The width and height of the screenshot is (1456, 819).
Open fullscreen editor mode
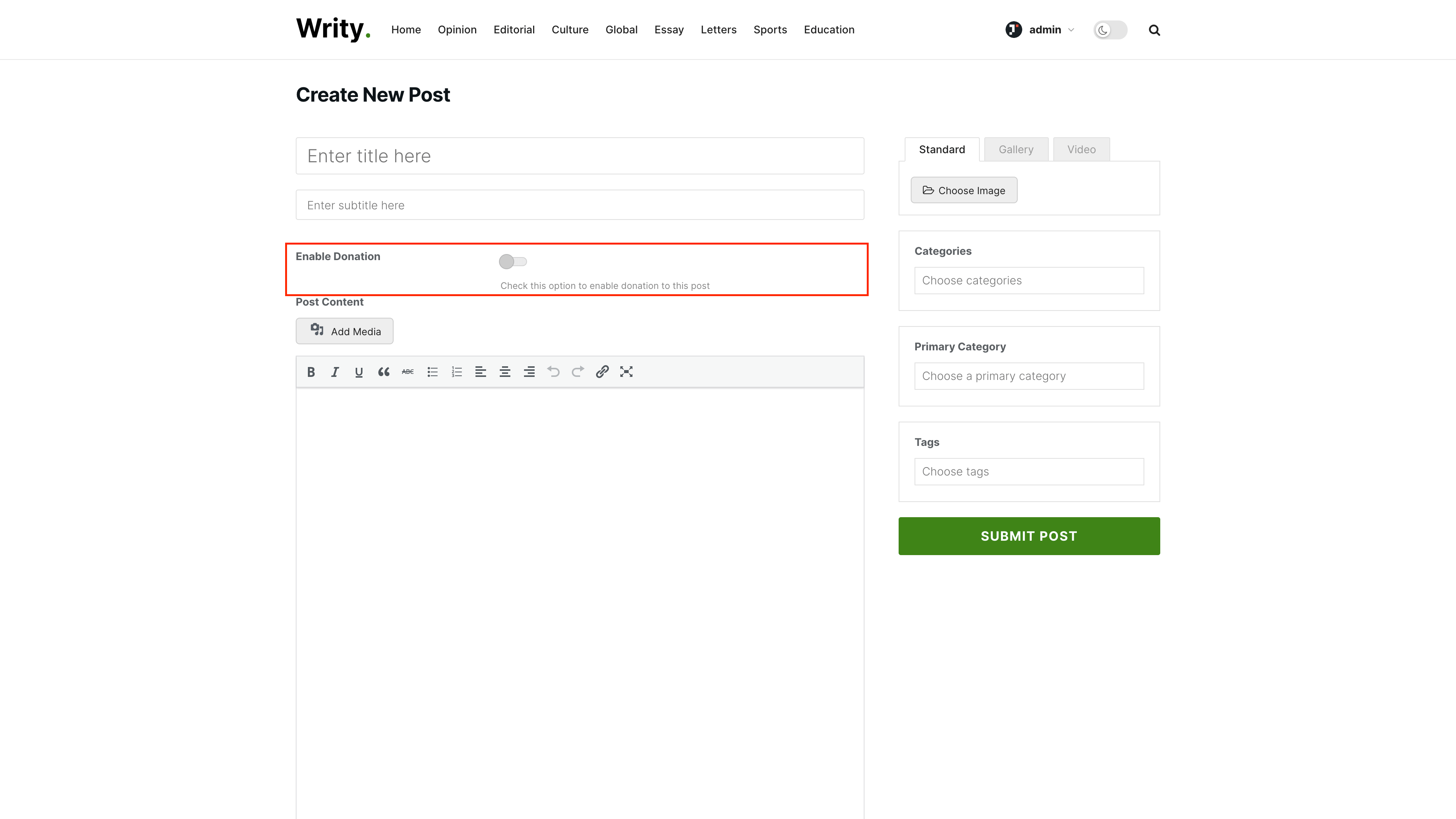pyautogui.click(x=626, y=372)
